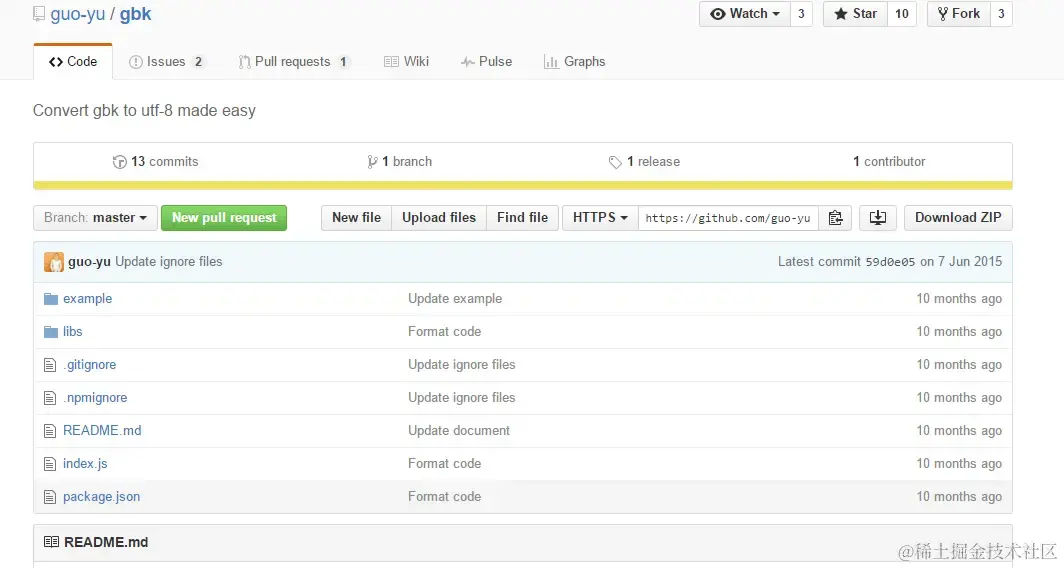Open the Watch dropdown
1064x568 pixels.
tap(745, 14)
